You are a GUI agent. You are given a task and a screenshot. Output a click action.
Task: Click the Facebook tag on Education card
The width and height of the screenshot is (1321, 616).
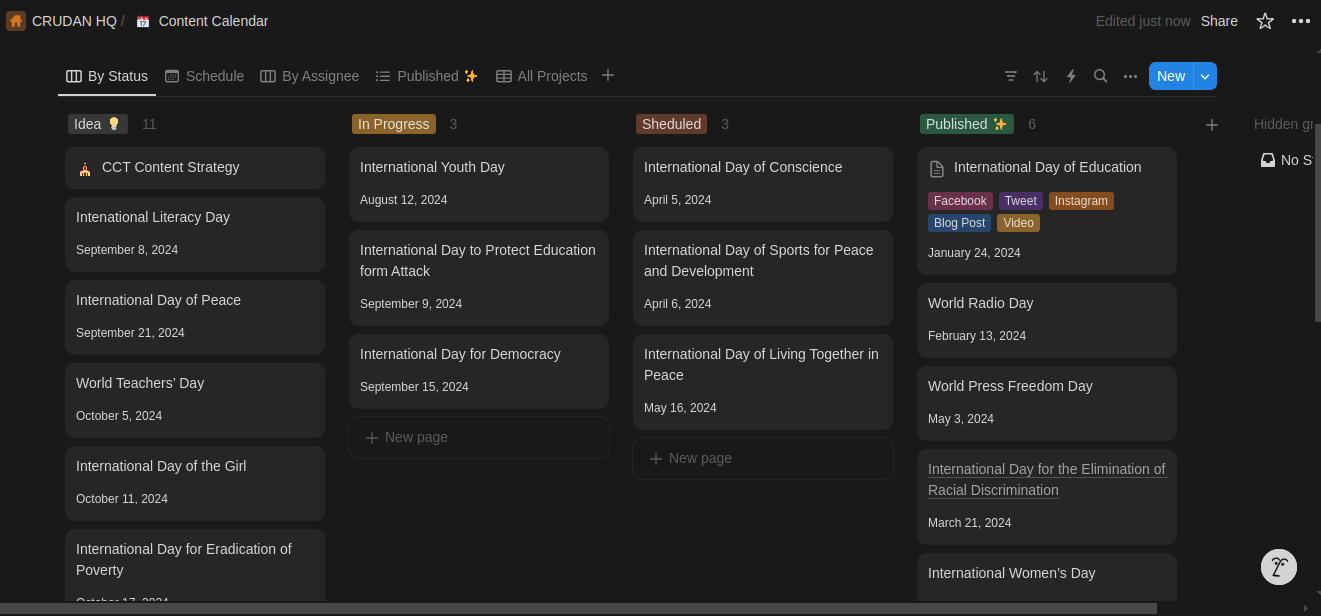959,201
